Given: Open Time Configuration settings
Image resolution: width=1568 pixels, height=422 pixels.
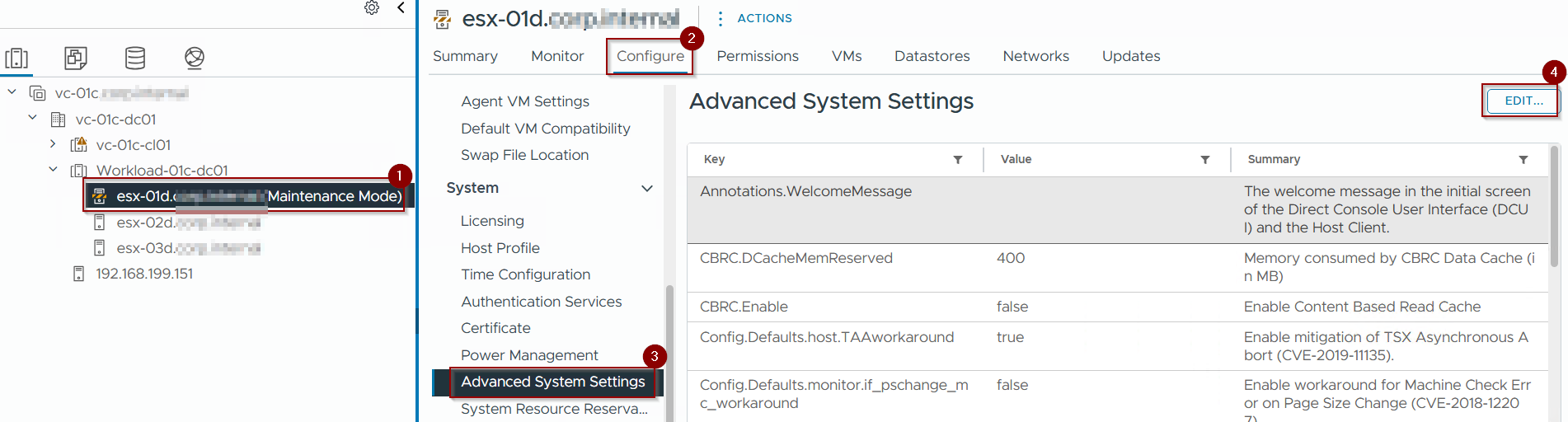Looking at the screenshot, I should click(525, 274).
